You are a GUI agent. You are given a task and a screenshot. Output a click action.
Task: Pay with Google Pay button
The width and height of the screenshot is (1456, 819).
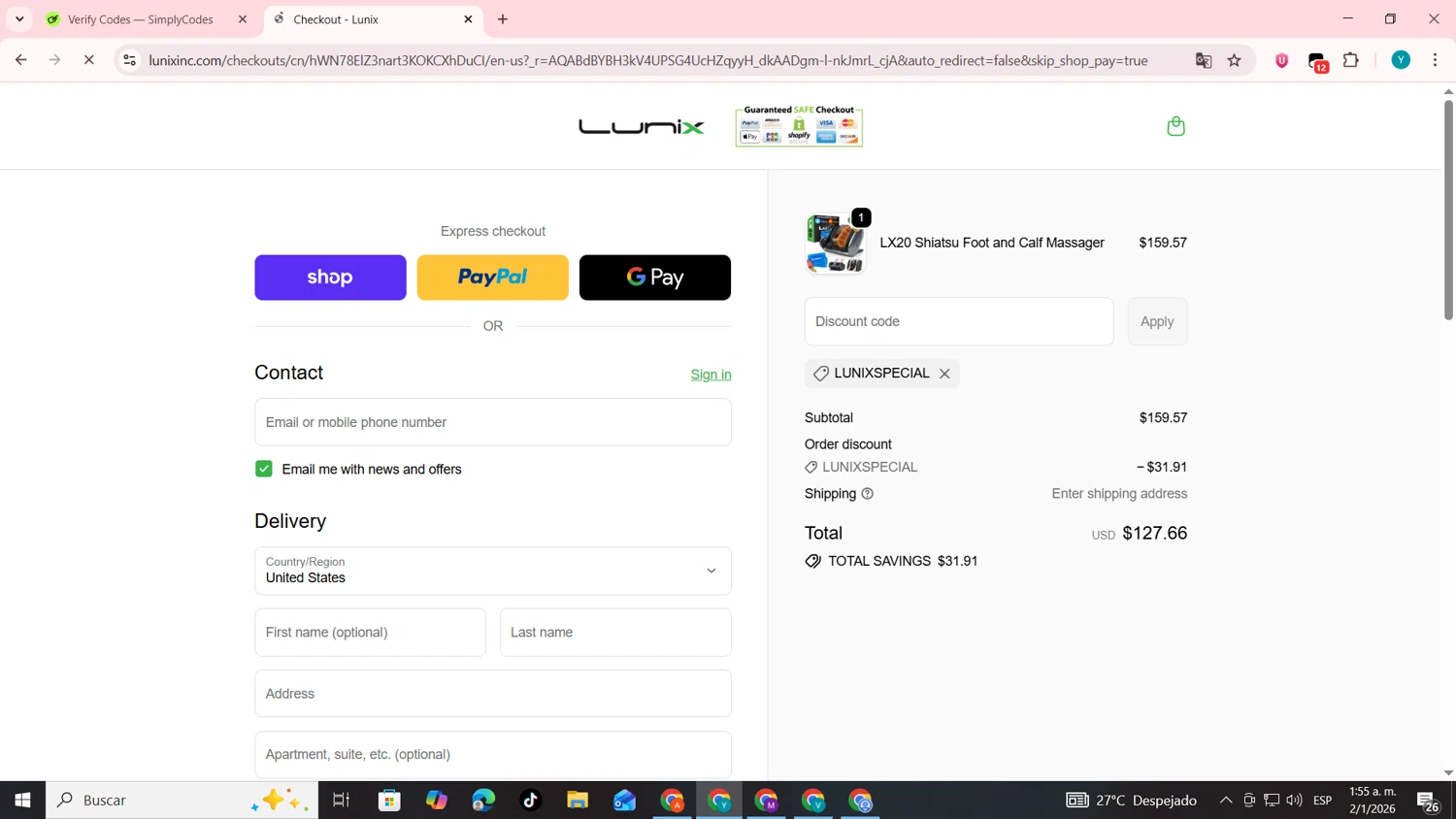[655, 278]
